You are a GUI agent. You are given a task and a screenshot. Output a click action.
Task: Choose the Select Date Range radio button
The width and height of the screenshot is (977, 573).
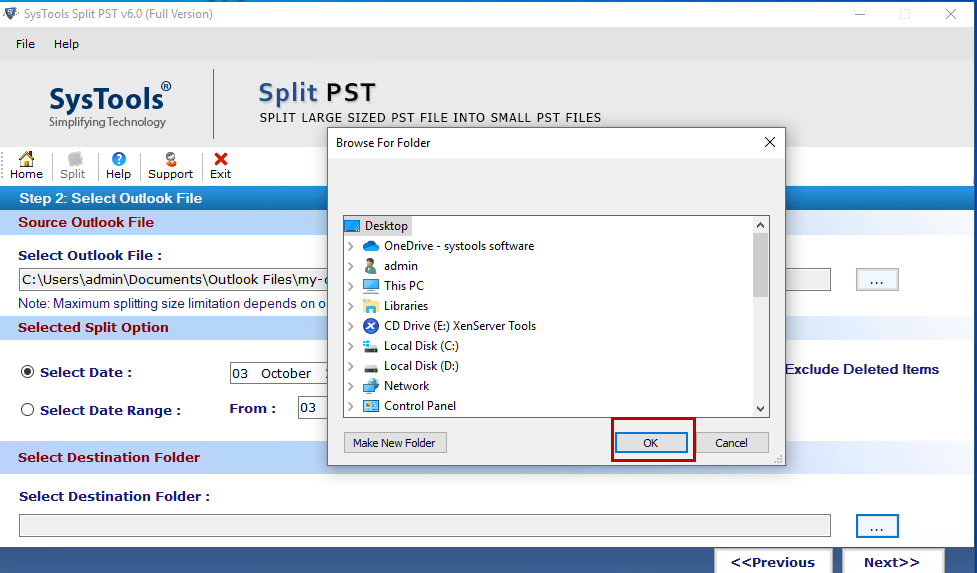(x=27, y=410)
